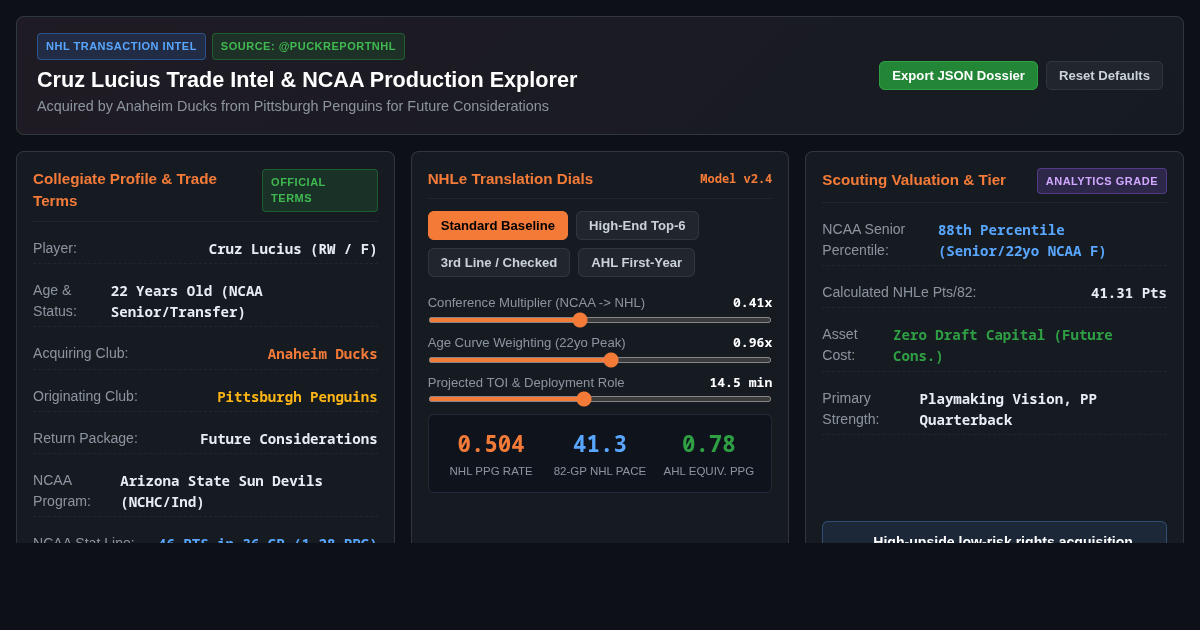Screen dimensions: 1200x630
Task: Click the Anaheim Ducks acquiring club value
Action: [x=322, y=354]
